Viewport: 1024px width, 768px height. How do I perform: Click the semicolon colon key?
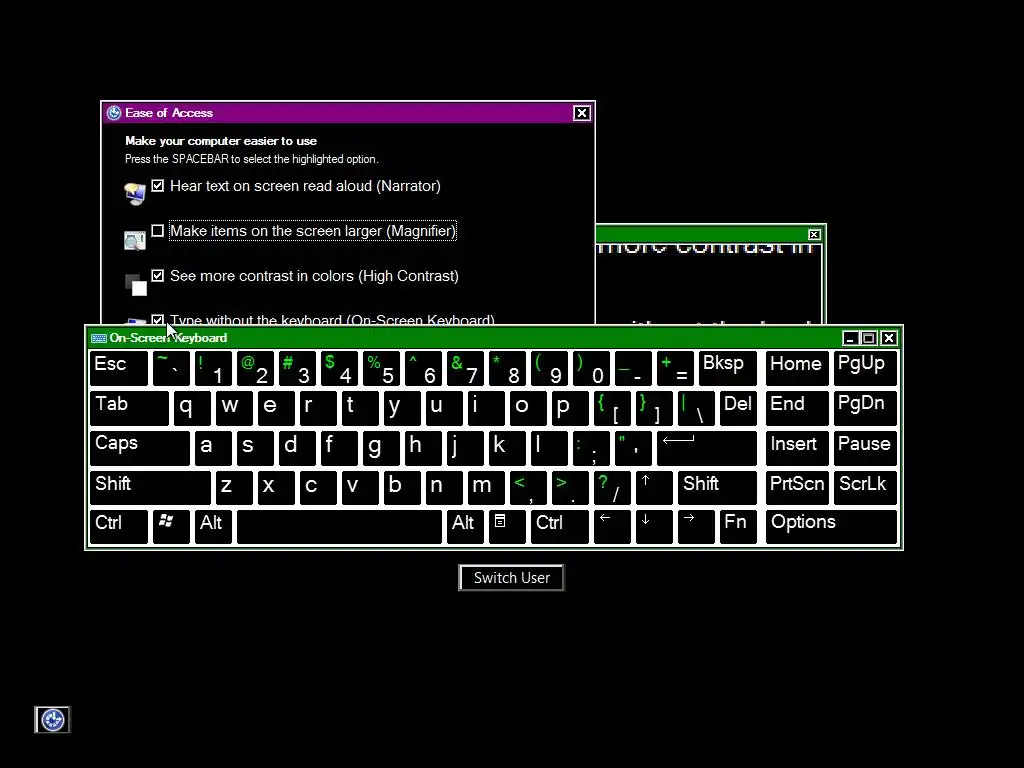[x=591, y=448]
